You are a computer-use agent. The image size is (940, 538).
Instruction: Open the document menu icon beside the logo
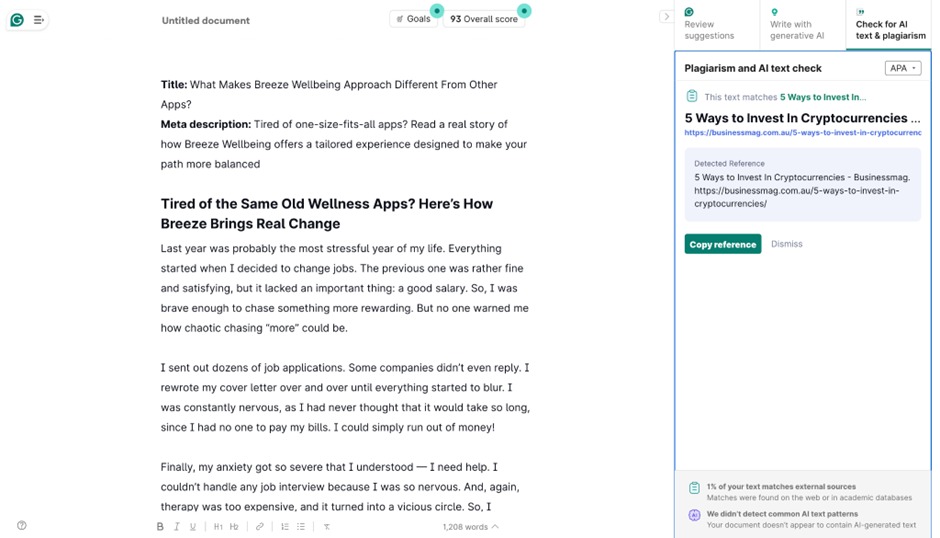39,19
